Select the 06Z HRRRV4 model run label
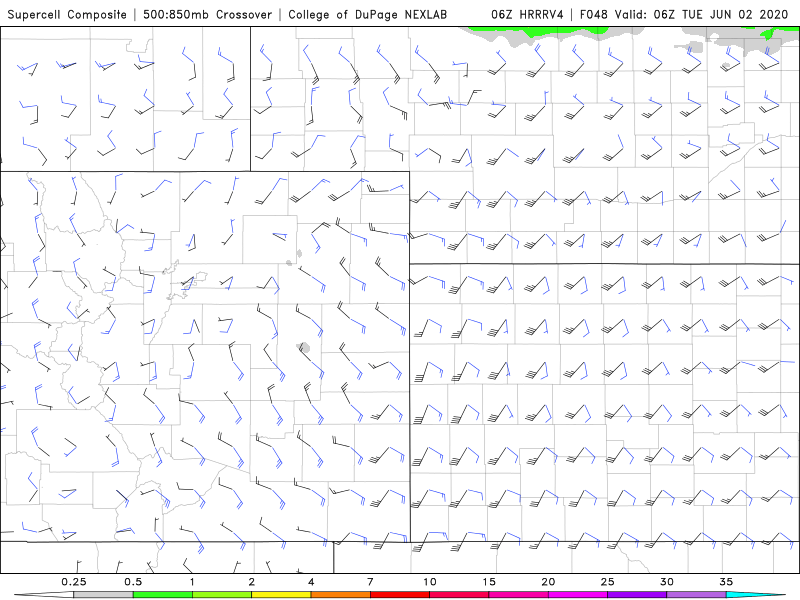 tap(527, 14)
